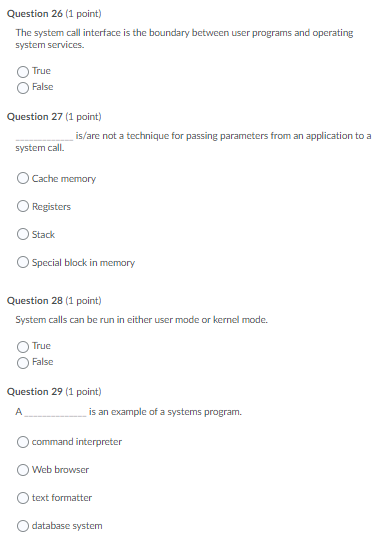389x539 pixels.
Task: Click the system call interface statement text
Action: [x=184, y=39]
